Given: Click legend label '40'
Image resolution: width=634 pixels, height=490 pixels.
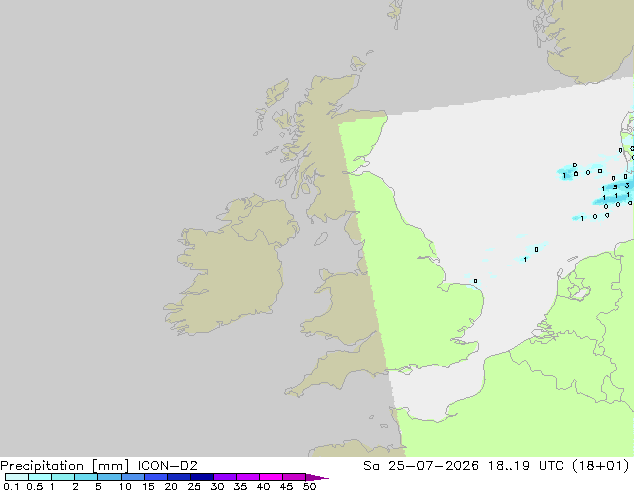Looking at the screenshot, I should click(x=263, y=486).
